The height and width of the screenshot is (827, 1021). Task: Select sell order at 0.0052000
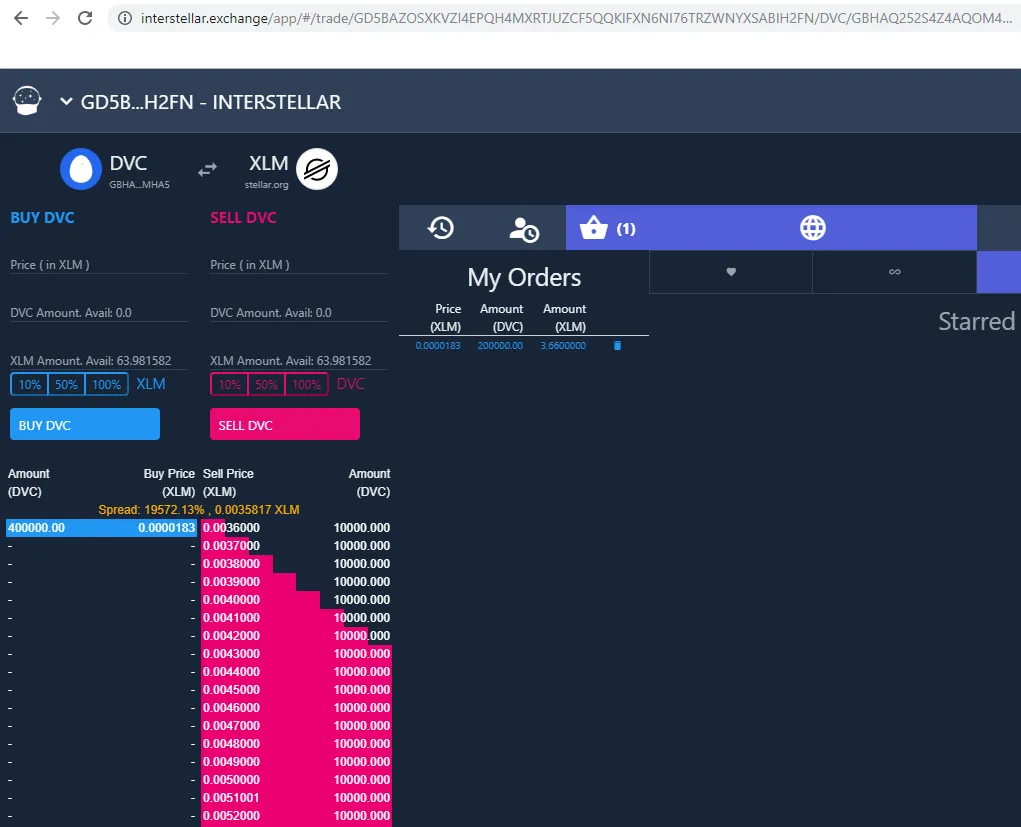[296, 816]
